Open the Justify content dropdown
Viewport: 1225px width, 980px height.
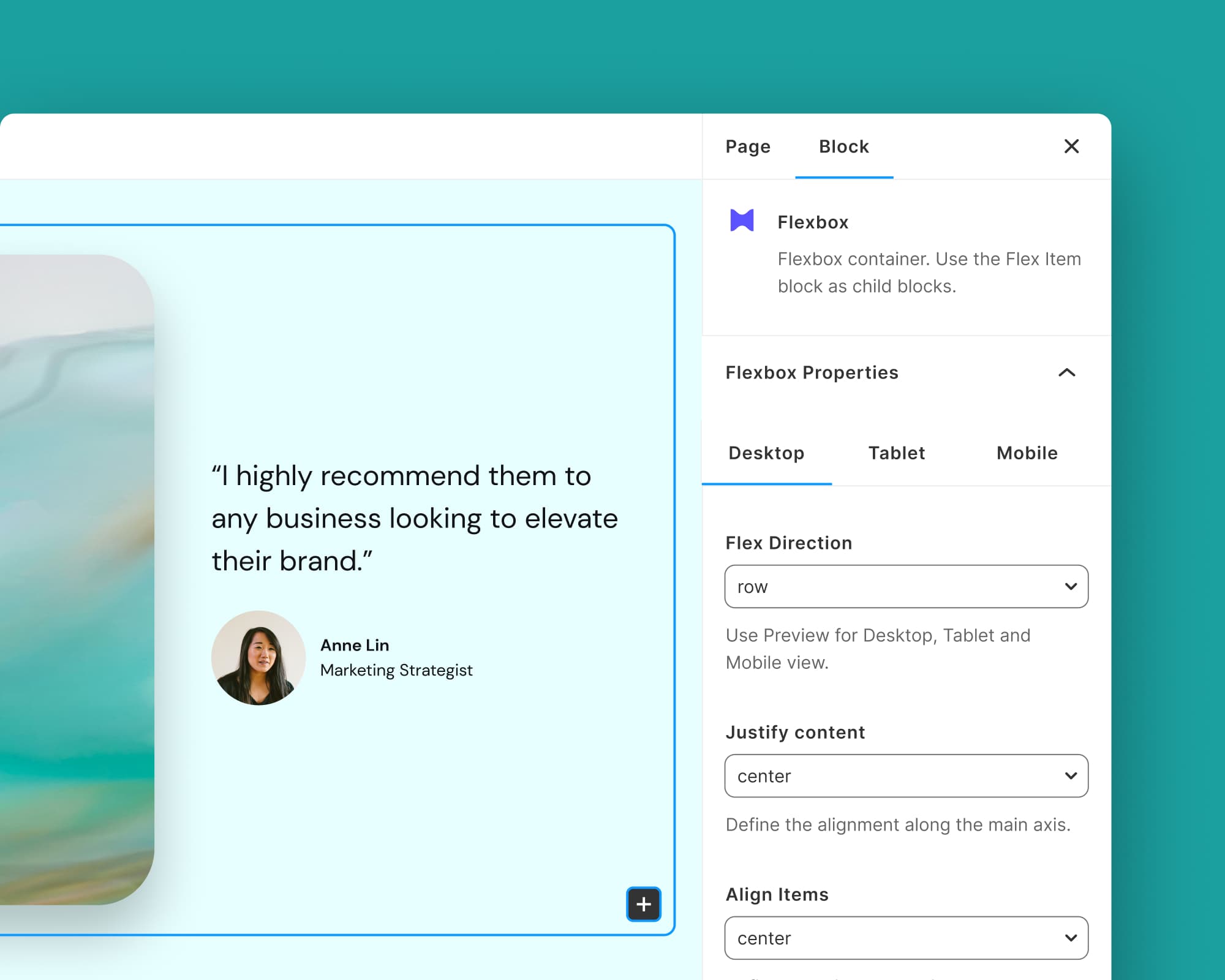click(x=907, y=775)
